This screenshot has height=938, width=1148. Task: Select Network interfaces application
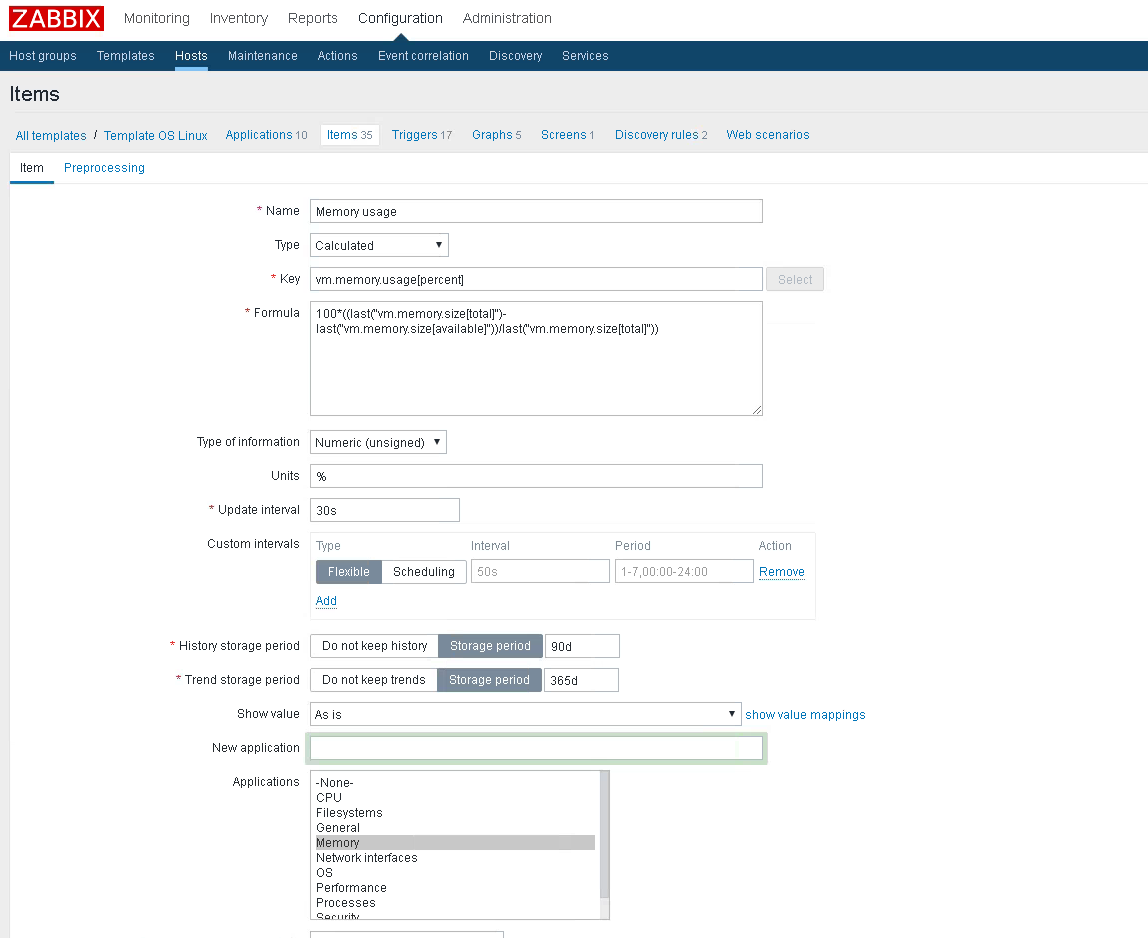point(455,857)
